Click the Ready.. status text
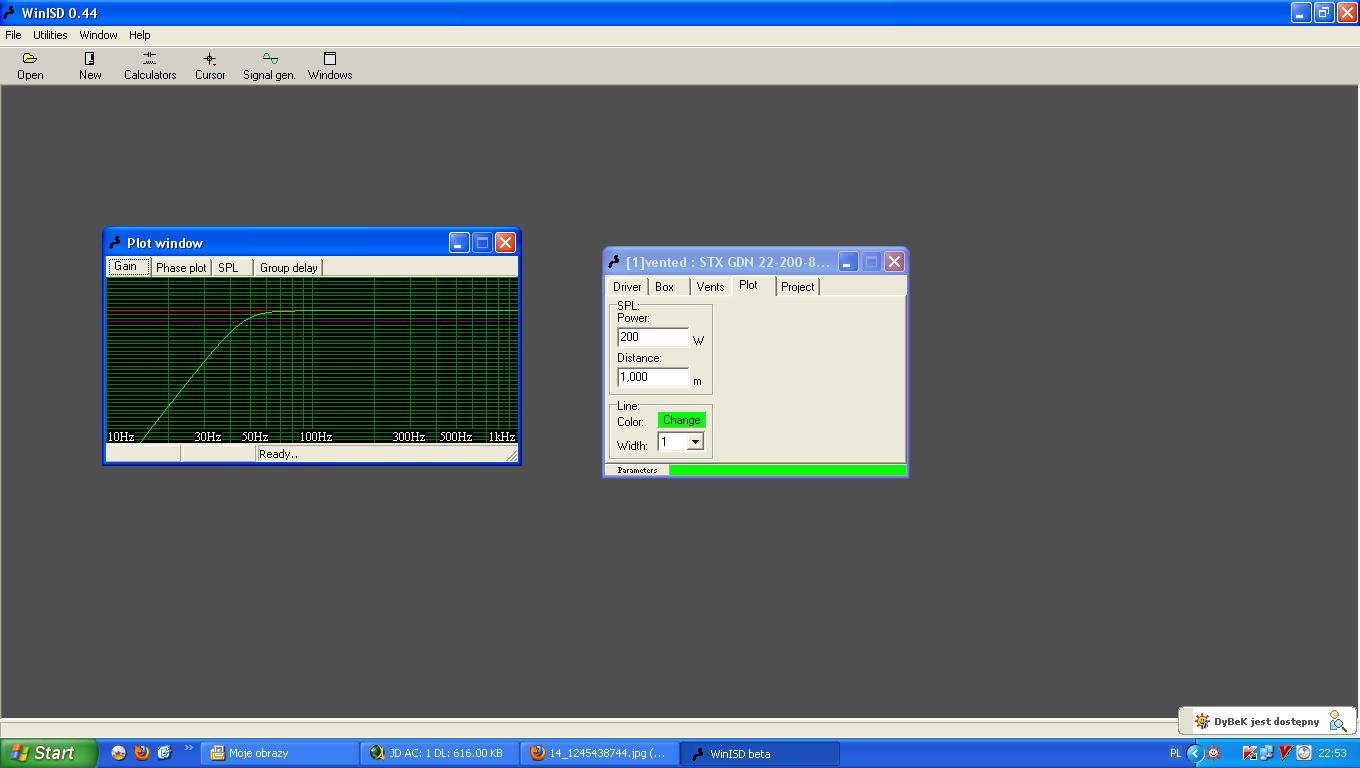The height and width of the screenshot is (768, 1360). pyautogui.click(x=278, y=454)
